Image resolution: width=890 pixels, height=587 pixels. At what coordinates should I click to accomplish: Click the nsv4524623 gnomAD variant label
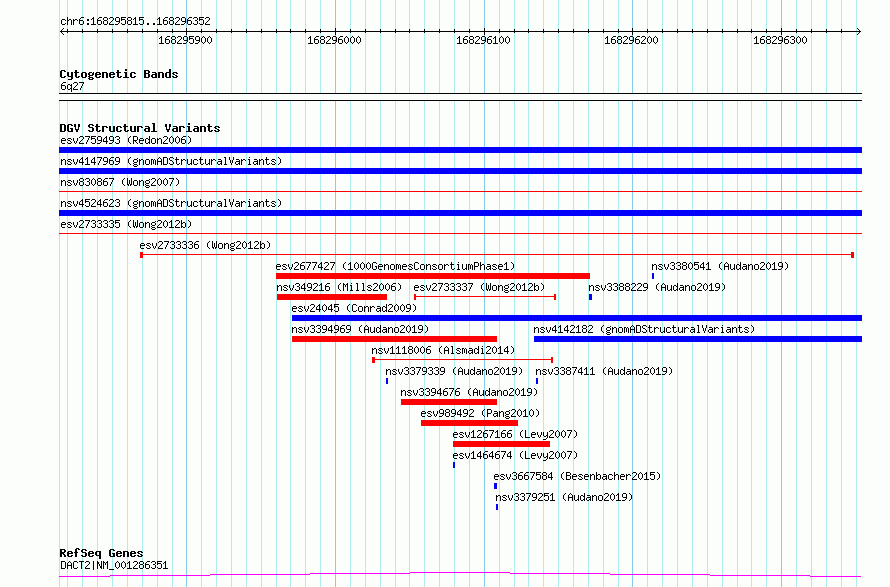171,203
